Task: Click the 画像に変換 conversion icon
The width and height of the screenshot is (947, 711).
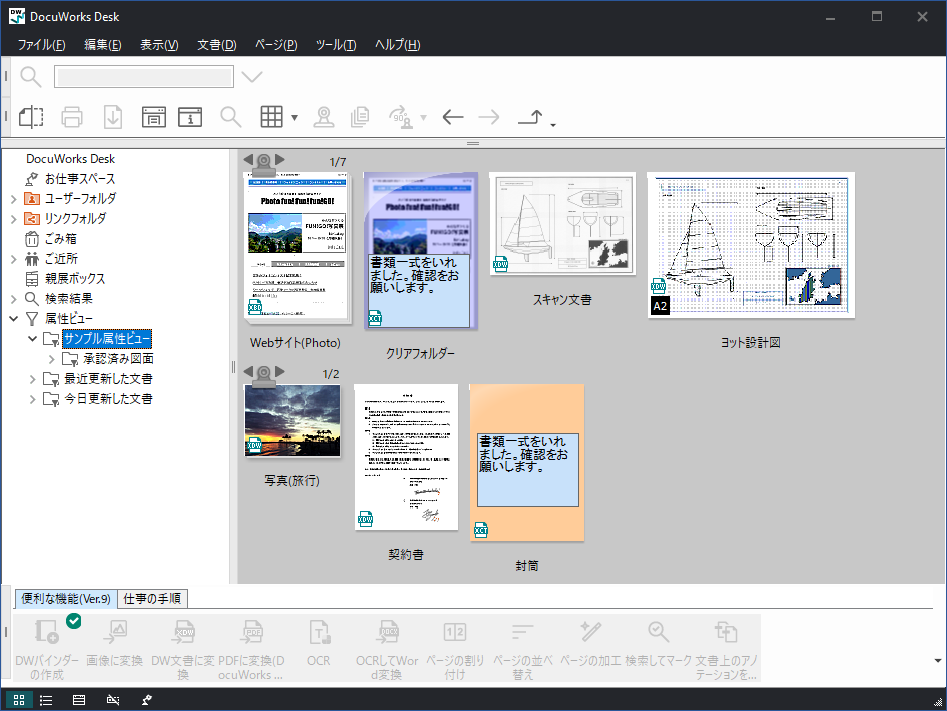Action: click(116, 632)
